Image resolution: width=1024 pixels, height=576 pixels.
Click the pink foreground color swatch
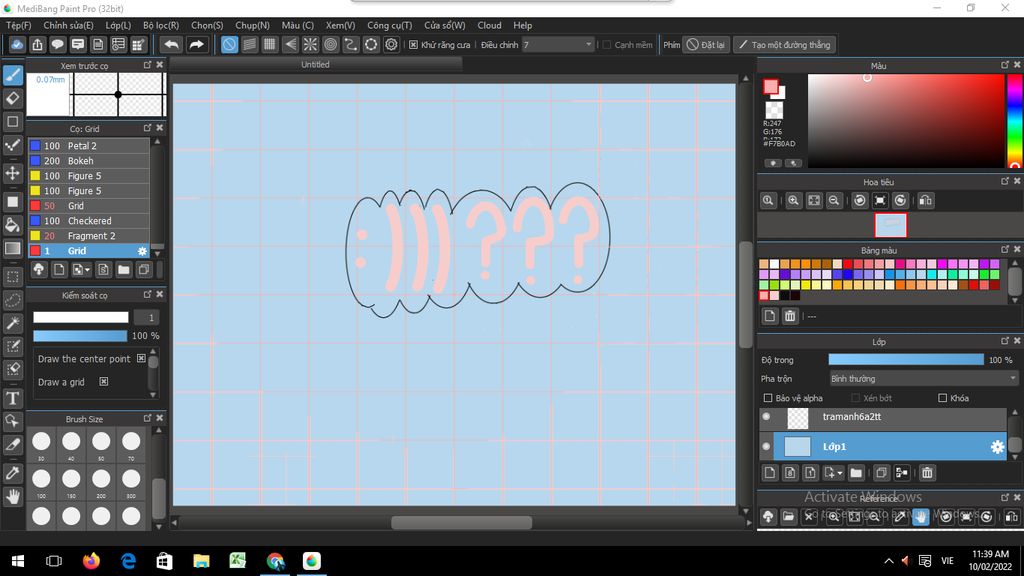tap(771, 86)
